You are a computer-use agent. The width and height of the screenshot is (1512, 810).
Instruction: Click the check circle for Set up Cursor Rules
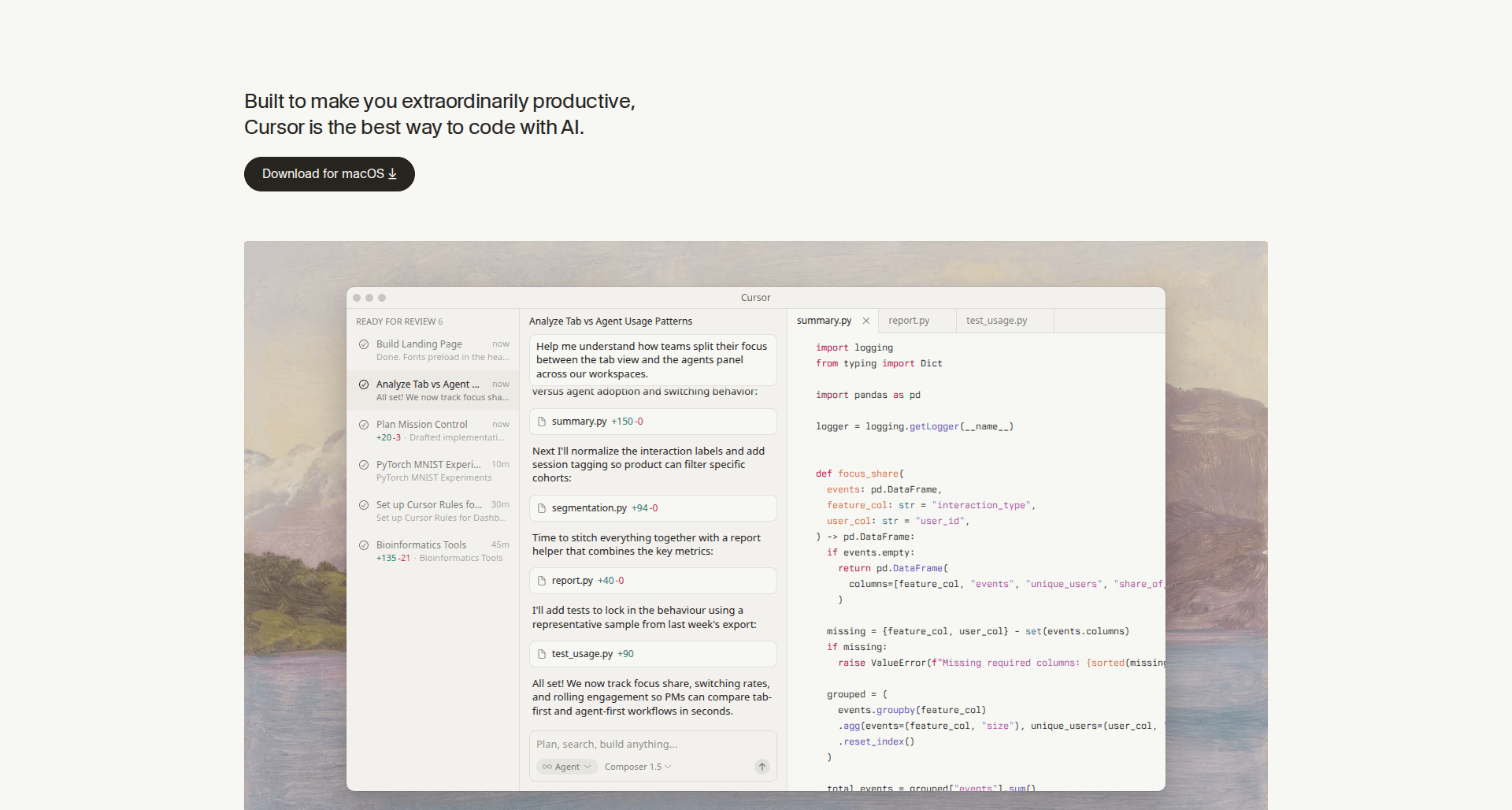[364, 505]
